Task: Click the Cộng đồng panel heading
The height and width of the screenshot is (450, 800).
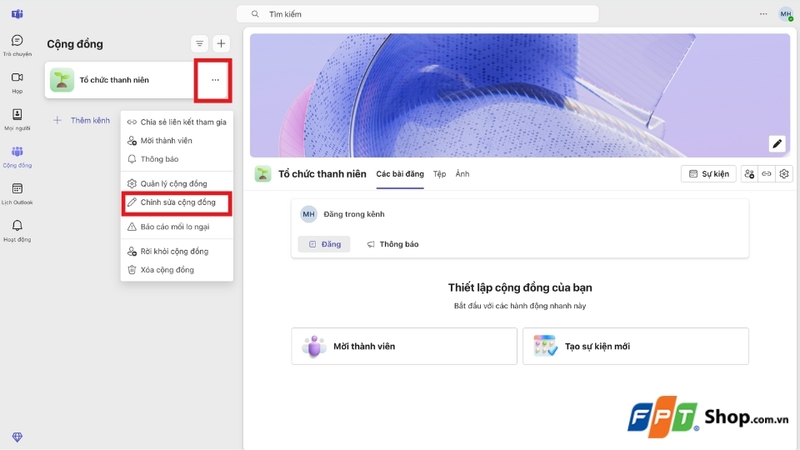Action: tap(75, 44)
